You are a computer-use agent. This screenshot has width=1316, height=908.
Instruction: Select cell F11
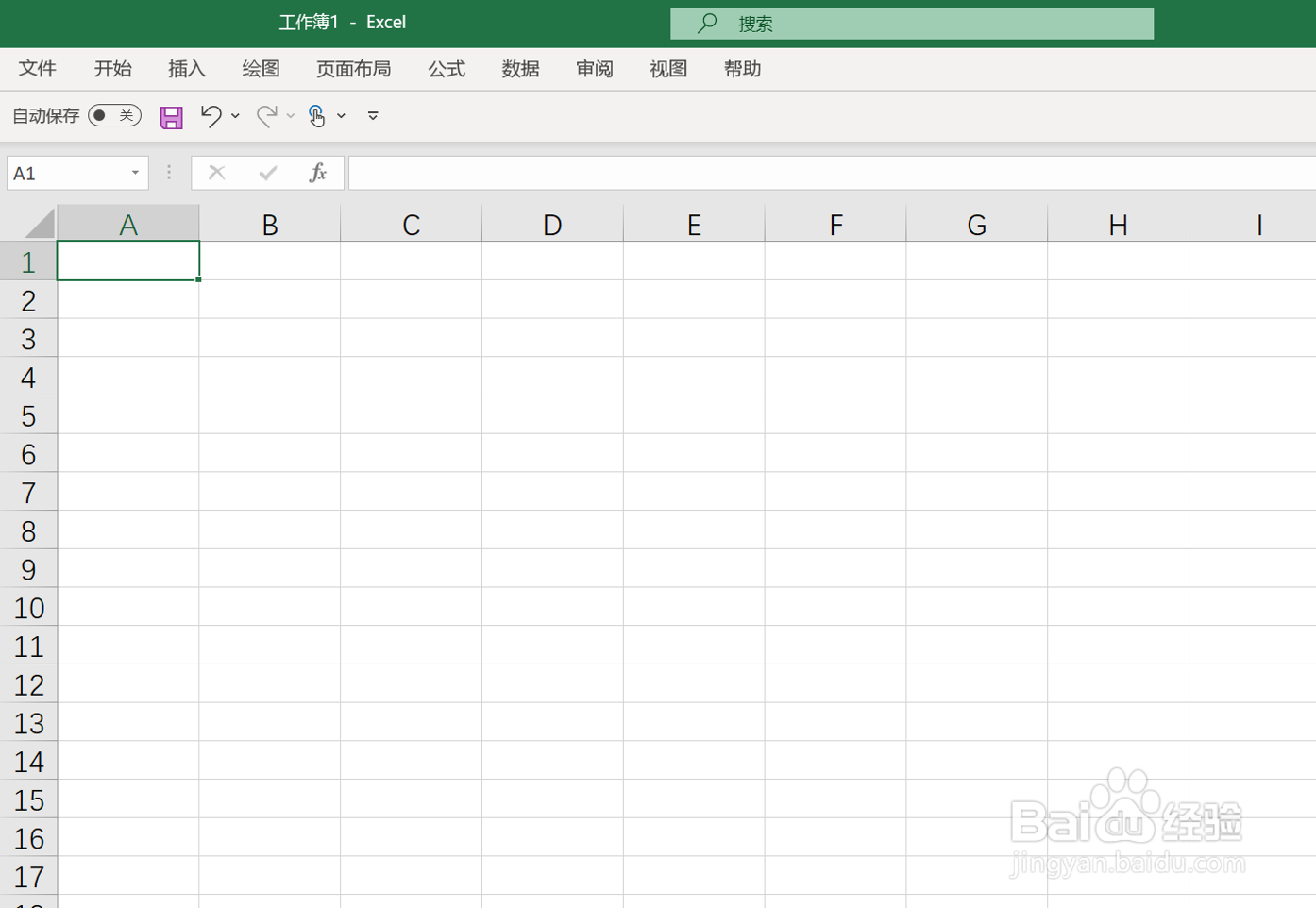pyautogui.click(x=835, y=646)
